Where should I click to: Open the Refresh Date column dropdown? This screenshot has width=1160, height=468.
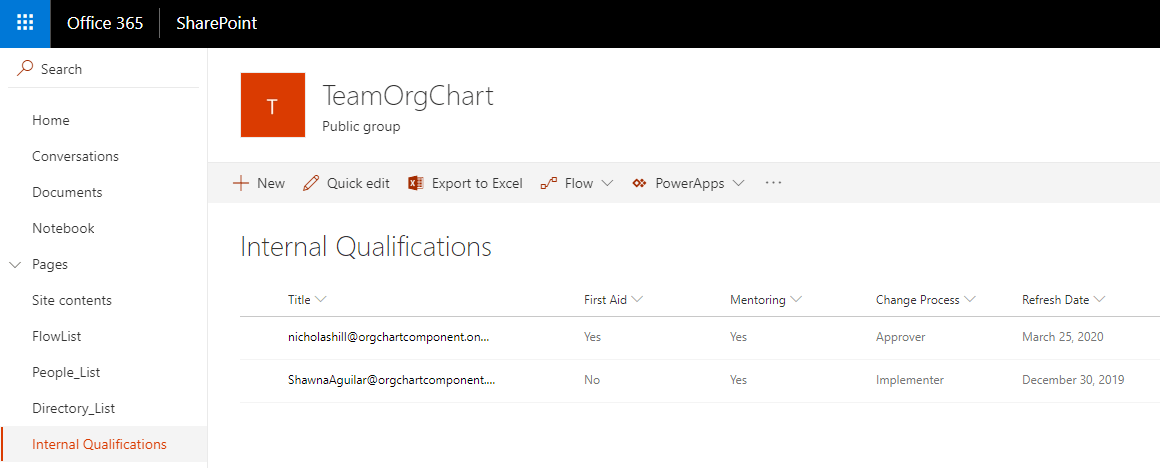[x=1100, y=300]
